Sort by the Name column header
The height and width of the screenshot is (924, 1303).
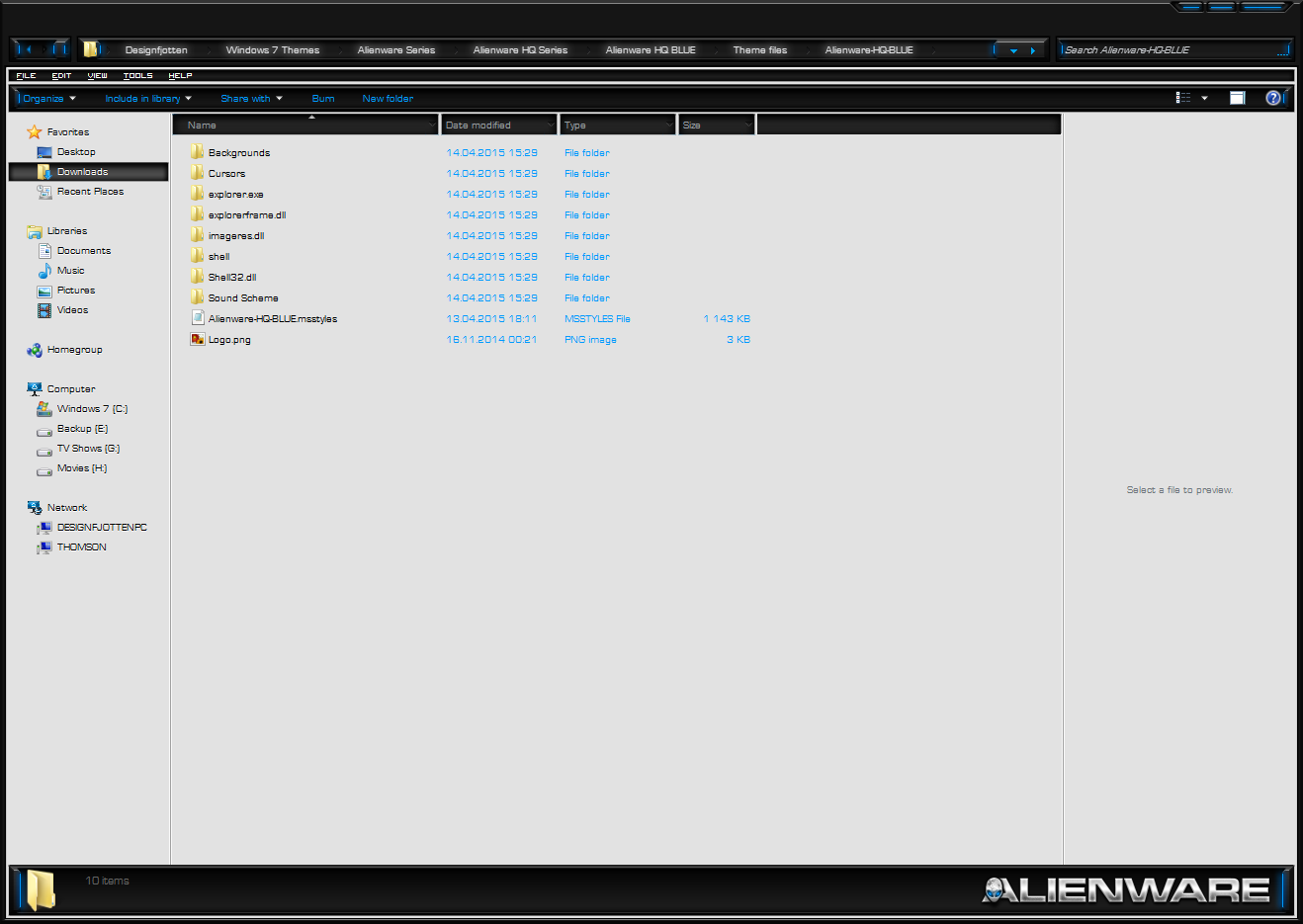pos(306,125)
